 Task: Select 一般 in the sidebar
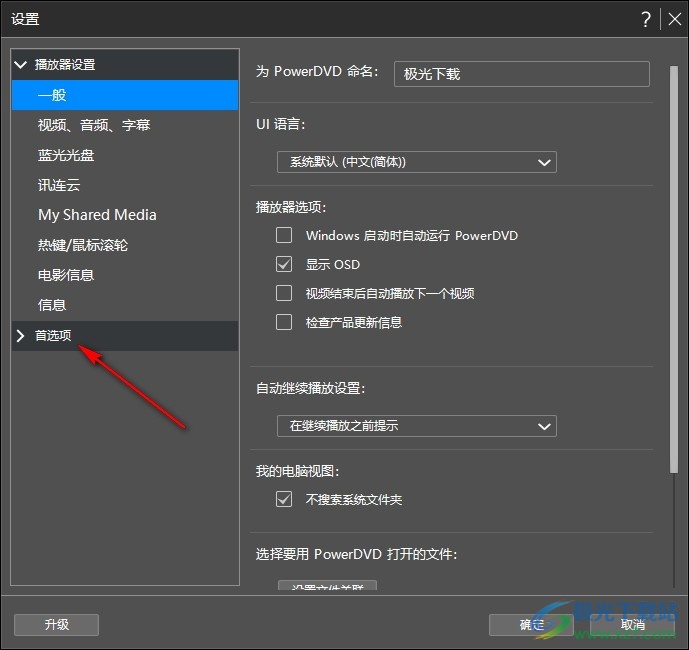[125, 95]
